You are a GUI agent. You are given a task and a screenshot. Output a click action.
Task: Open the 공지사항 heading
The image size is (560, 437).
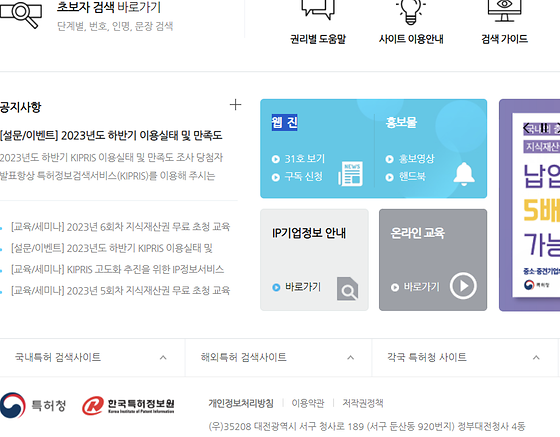point(21,107)
